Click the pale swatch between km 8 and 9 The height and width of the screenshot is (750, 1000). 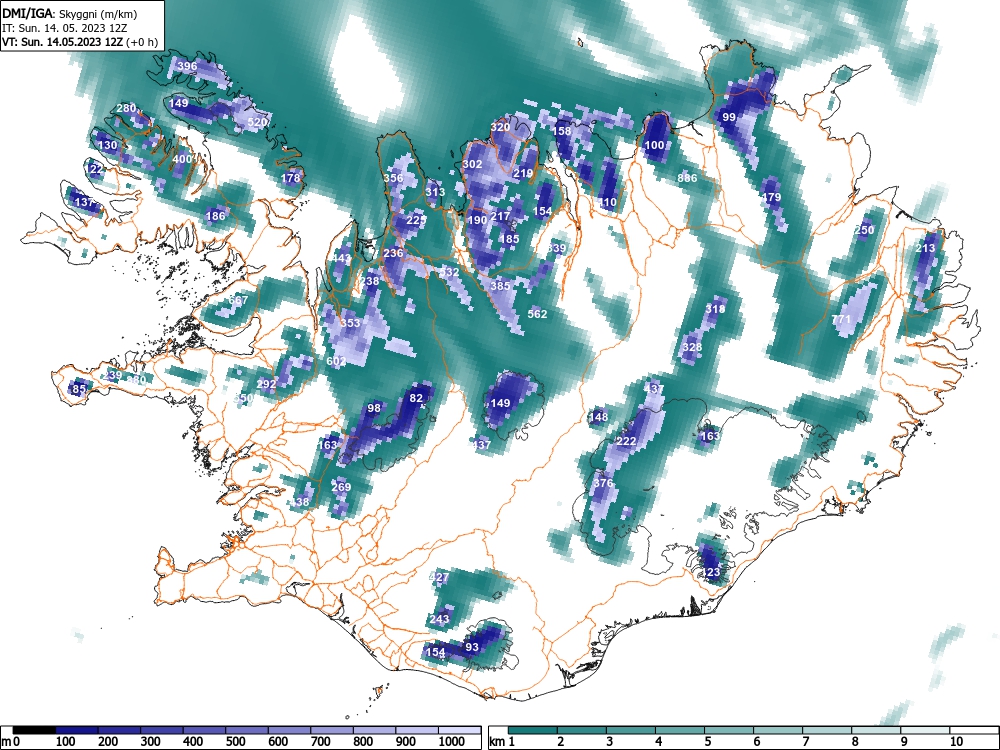click(876, 730)
